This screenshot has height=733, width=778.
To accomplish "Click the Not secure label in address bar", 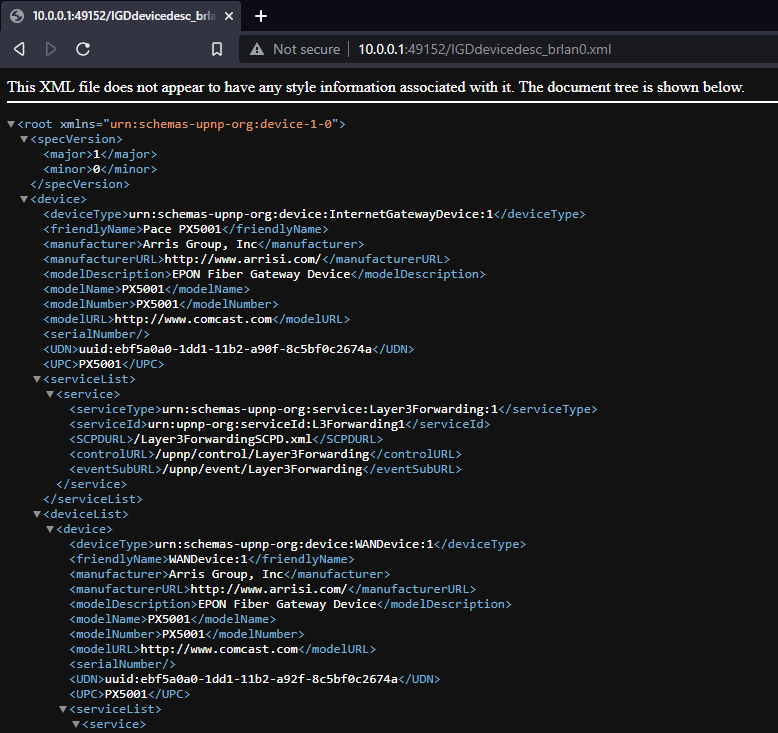I will click(x=306, y=49).
